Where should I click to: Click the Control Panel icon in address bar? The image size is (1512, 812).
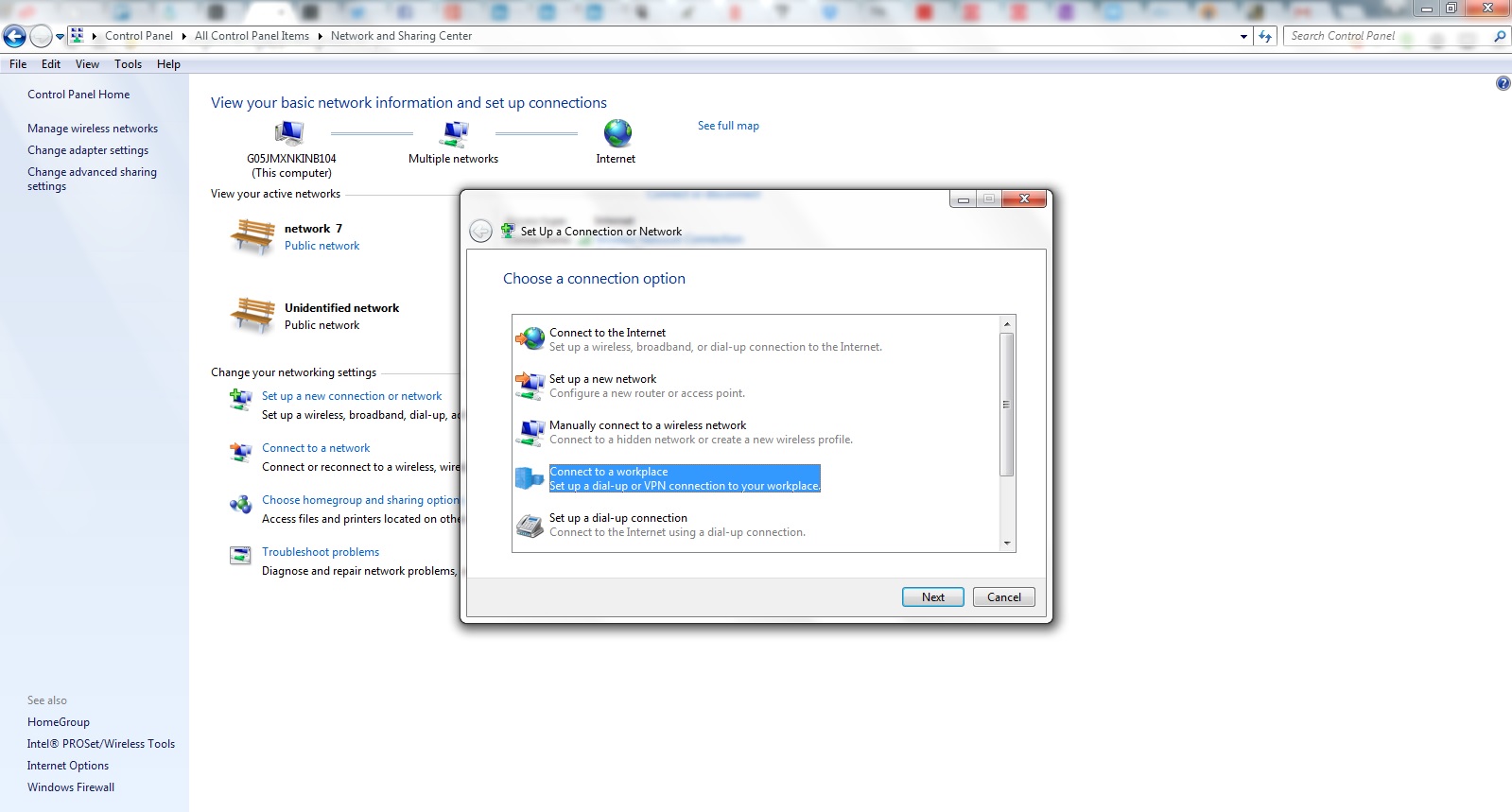[78, 36]
